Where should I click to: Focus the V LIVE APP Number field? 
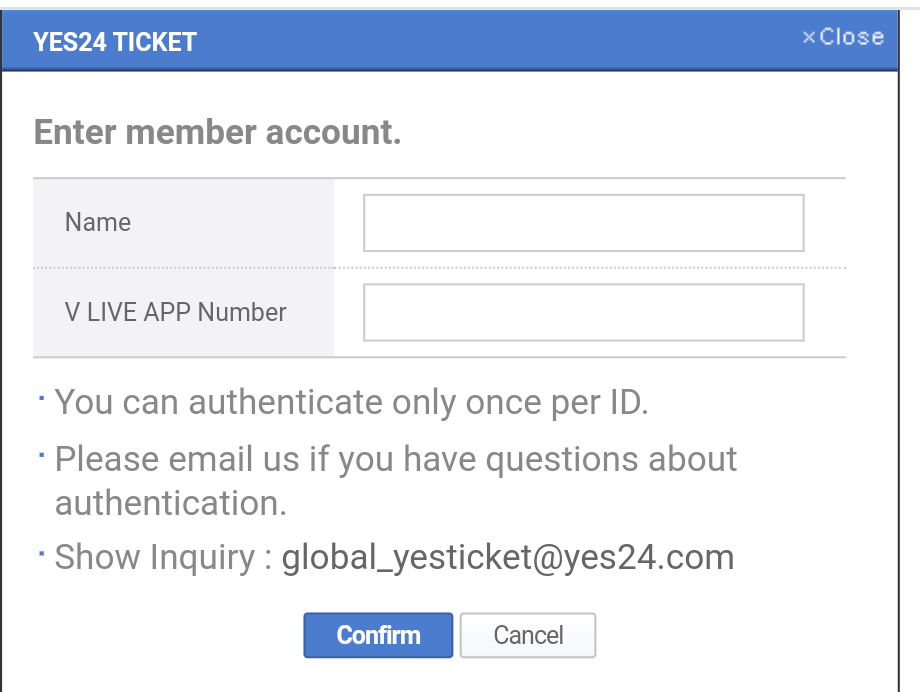click(x=583, y=312)
